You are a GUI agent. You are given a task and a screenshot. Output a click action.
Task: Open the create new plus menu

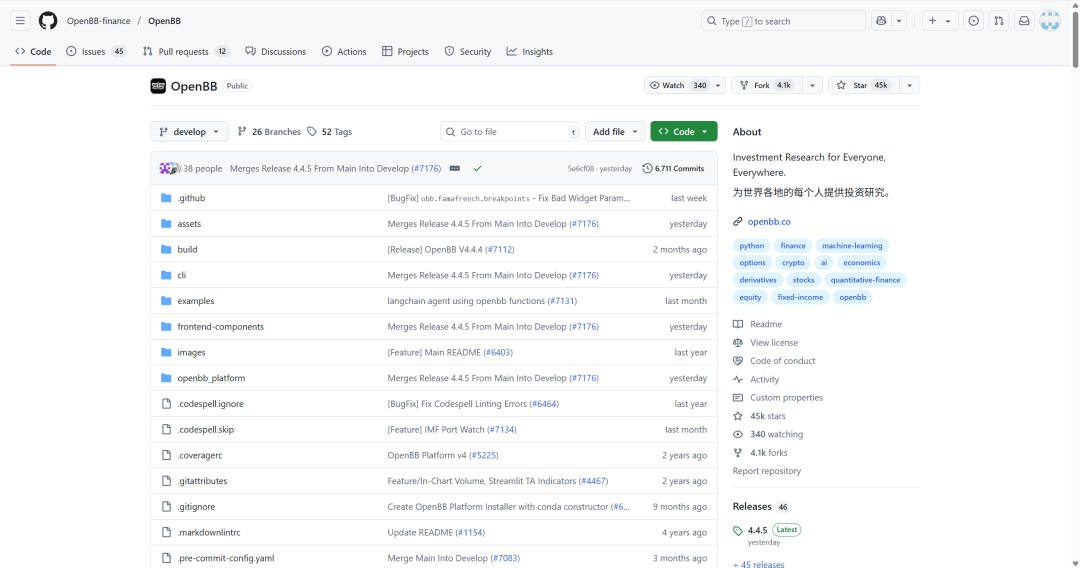[939, 21]
